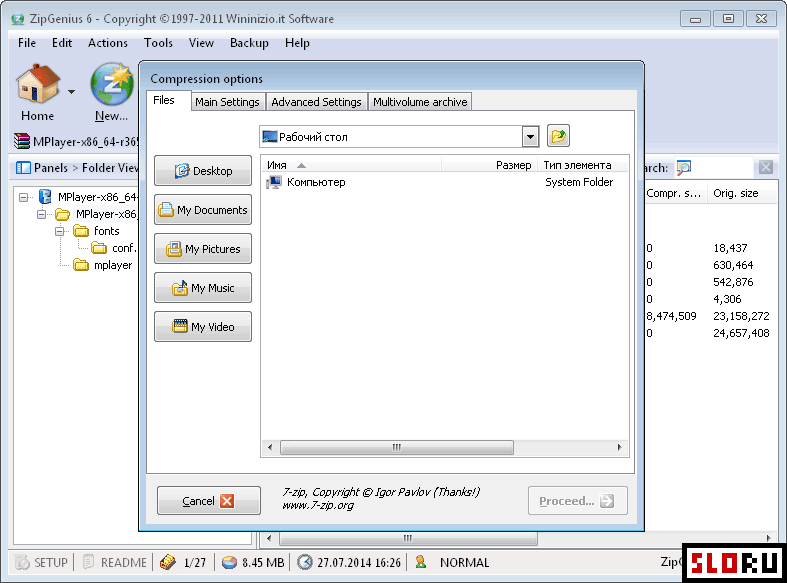Select the mplayer folder in tree
Screen dimensions: 787x583
(x=113, y=265)
